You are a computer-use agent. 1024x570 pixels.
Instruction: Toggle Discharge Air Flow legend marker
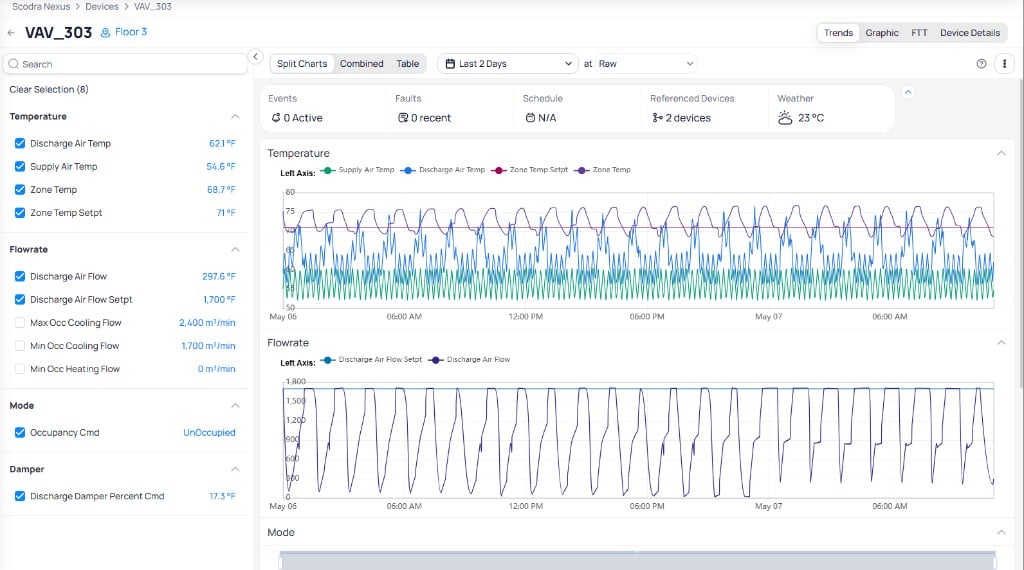436,360
